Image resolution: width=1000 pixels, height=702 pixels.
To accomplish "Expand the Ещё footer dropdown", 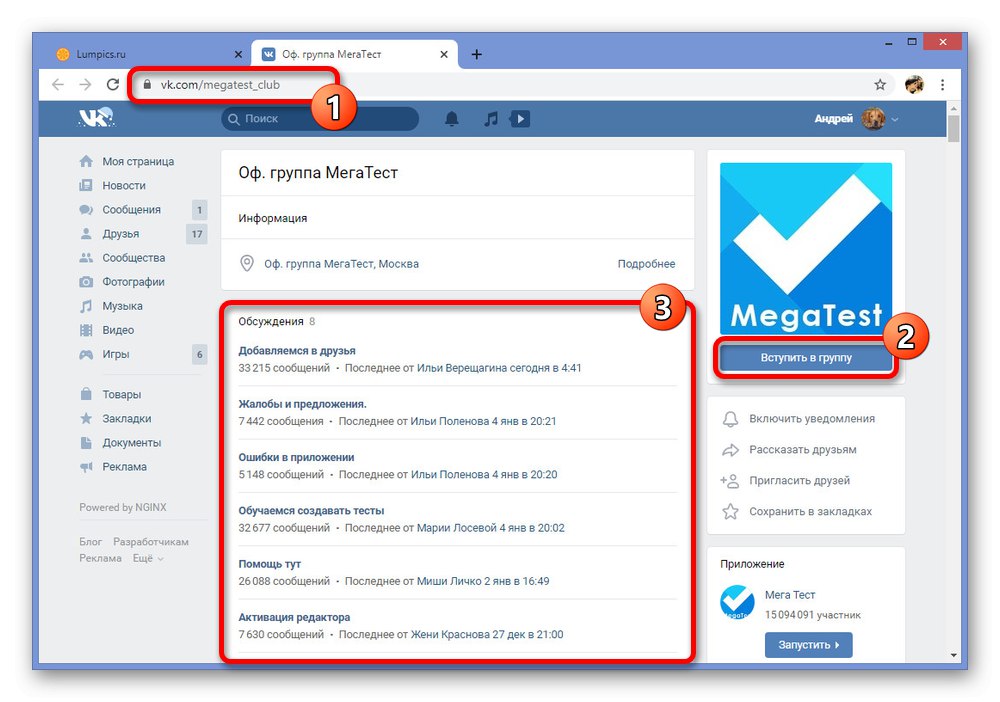I will click(148, 559).
